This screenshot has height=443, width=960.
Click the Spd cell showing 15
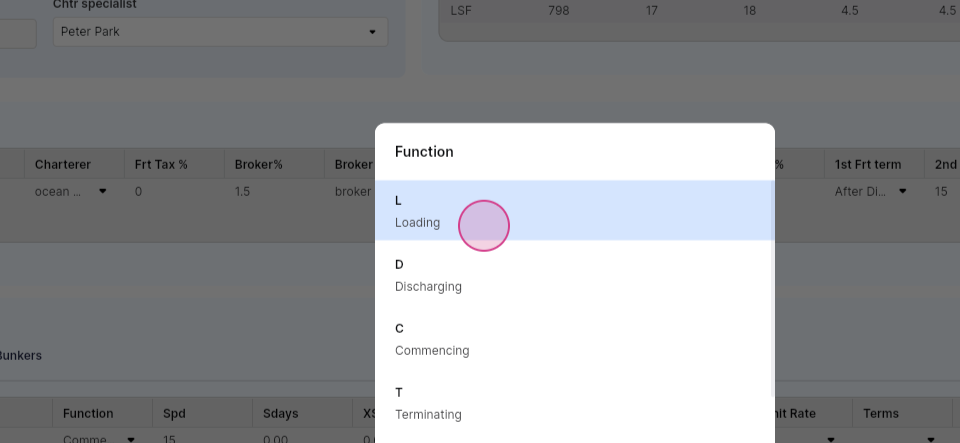pyautogui.click(x=170, y=439)
